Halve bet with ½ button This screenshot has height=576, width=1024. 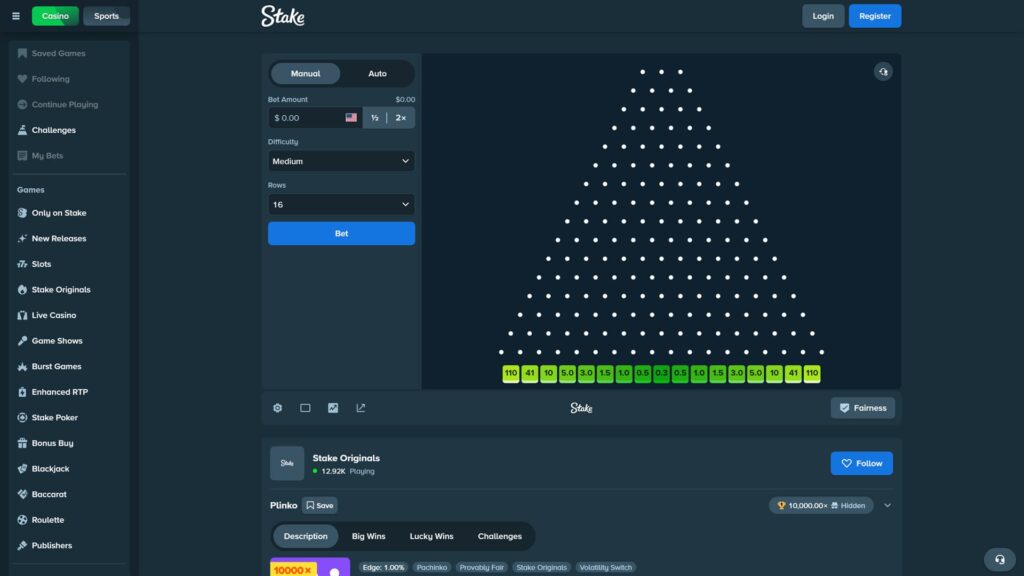click(x=375, y=118)
